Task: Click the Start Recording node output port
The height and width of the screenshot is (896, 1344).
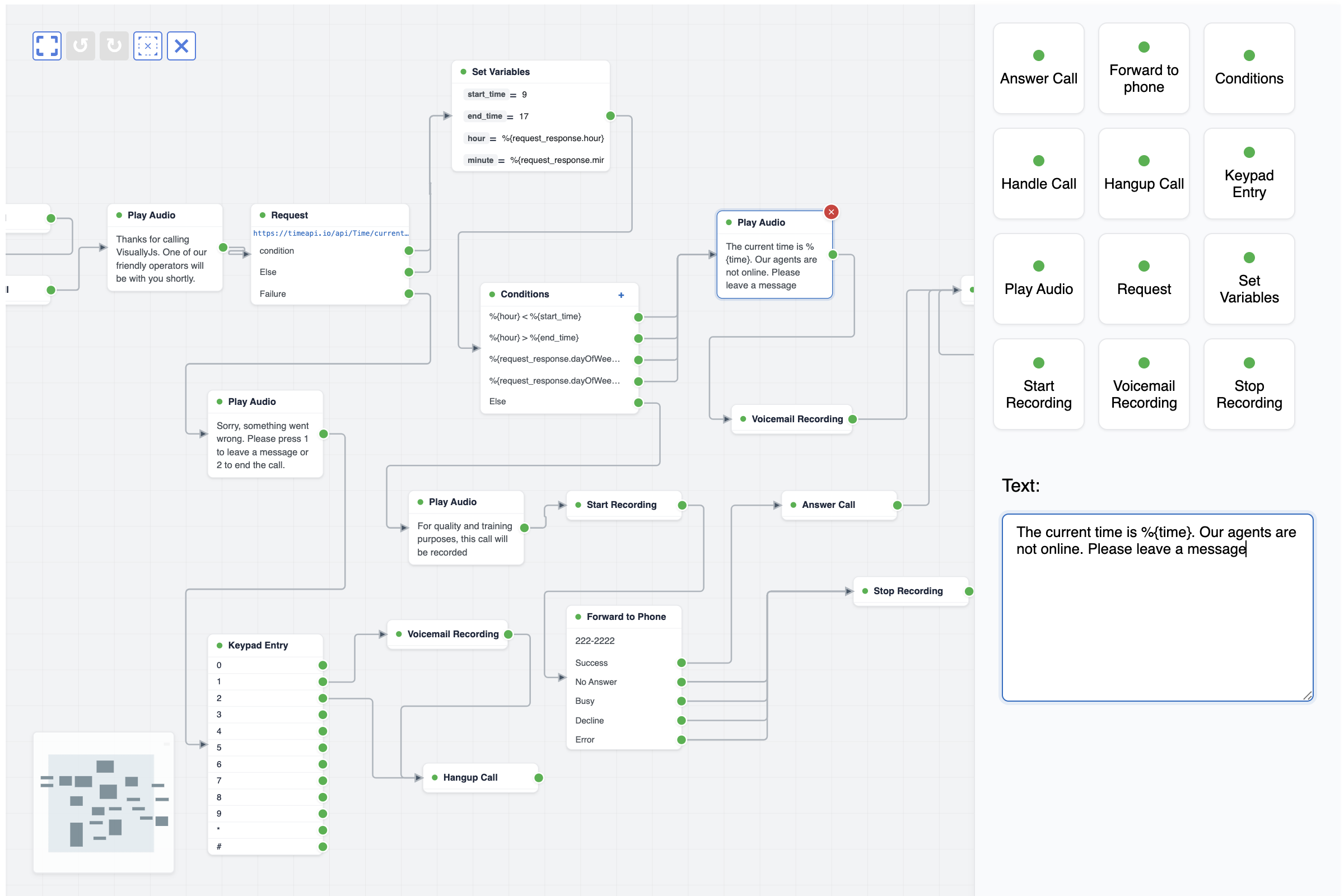Action: 683,506
